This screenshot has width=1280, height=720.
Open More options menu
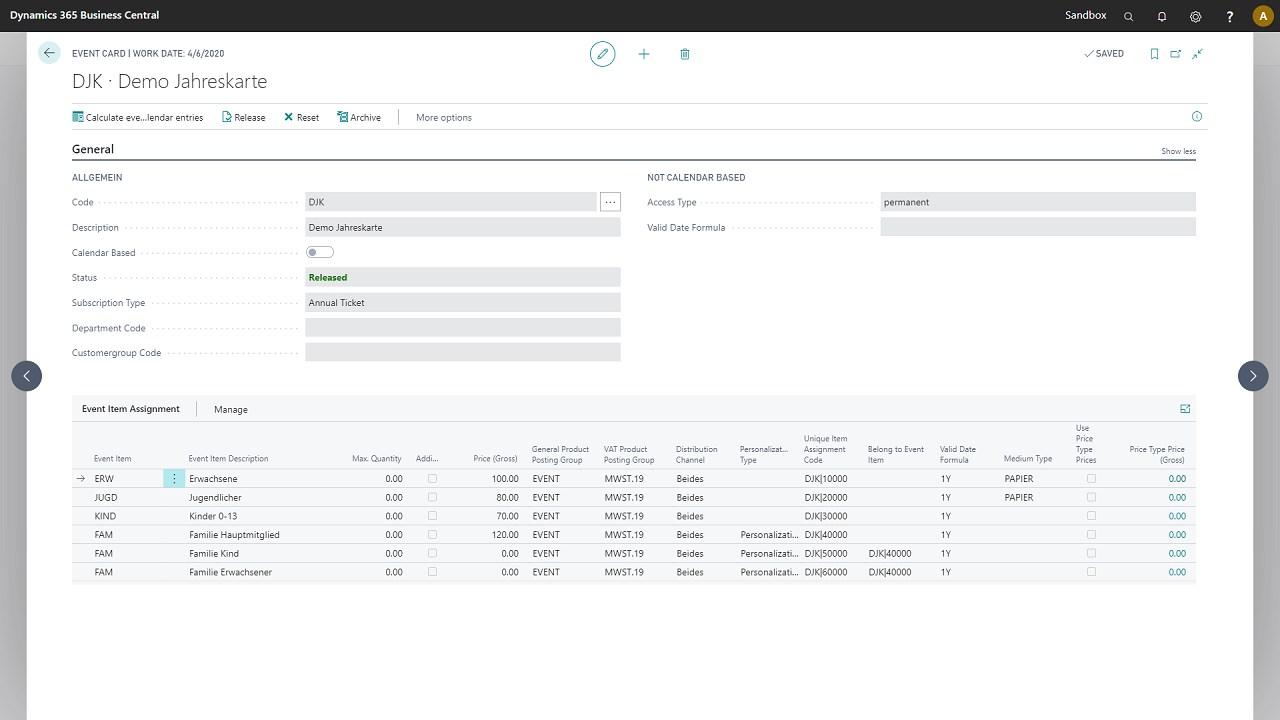(x=444, y=118)
